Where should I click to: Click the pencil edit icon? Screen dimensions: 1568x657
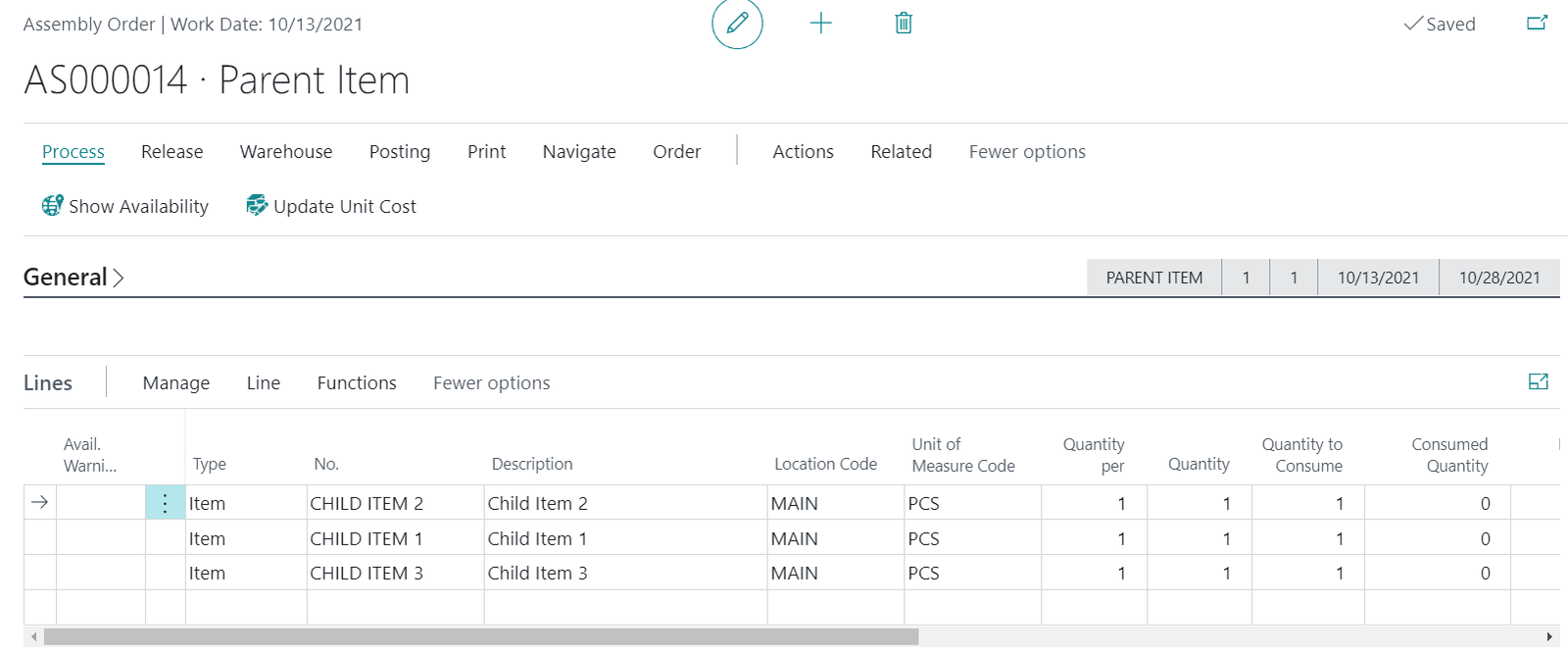(x=737, y=24)
